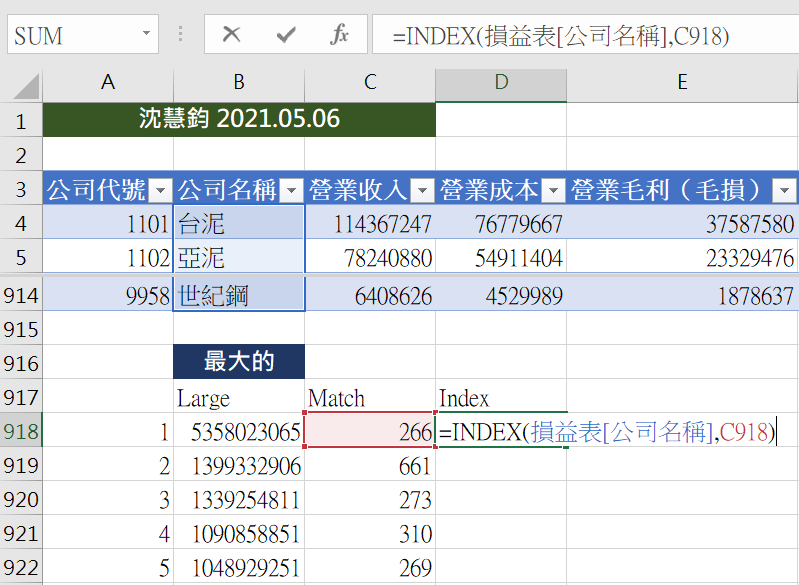Click the 最大的 heading cell
This screenshot has height=585, width=799.
pyautogui.click(x=239, y=362)
